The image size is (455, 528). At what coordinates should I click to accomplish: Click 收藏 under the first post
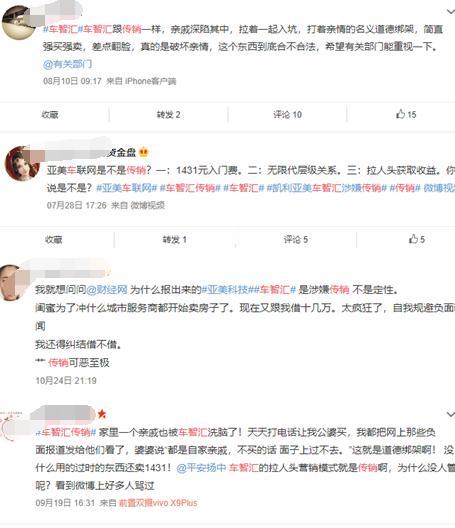[50, 115]
